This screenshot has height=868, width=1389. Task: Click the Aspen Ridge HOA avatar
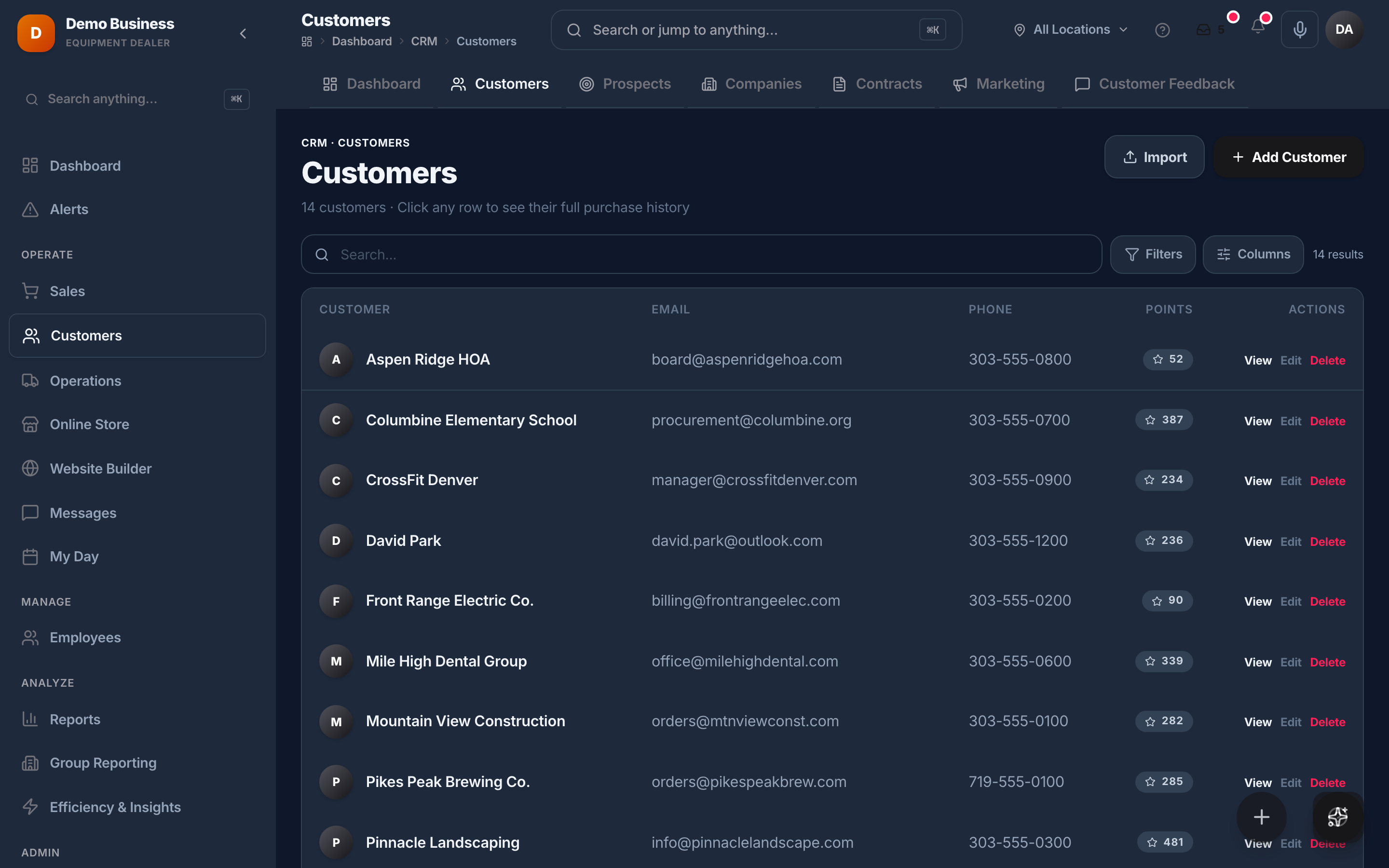[x=336, y=359]
